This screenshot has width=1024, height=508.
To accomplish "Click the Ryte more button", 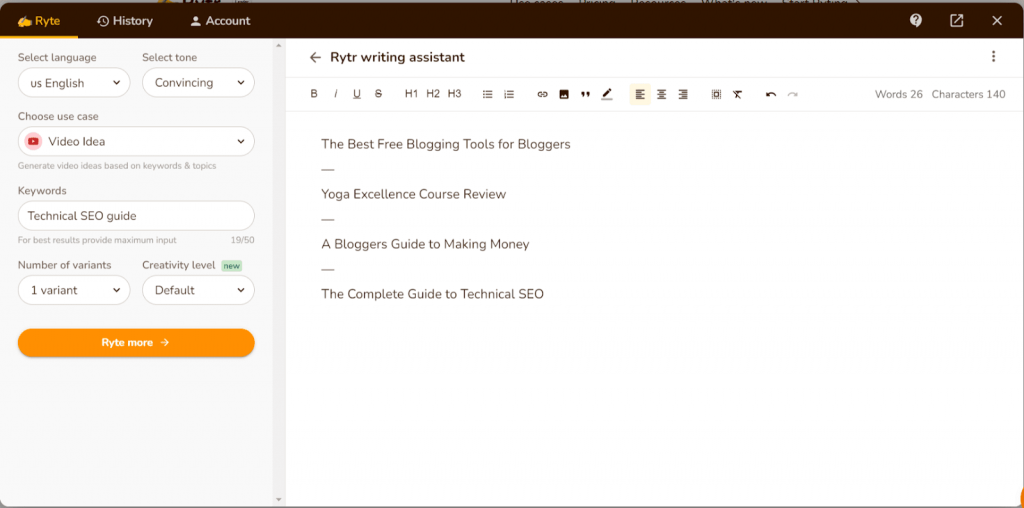I will [x=136, y=342].
